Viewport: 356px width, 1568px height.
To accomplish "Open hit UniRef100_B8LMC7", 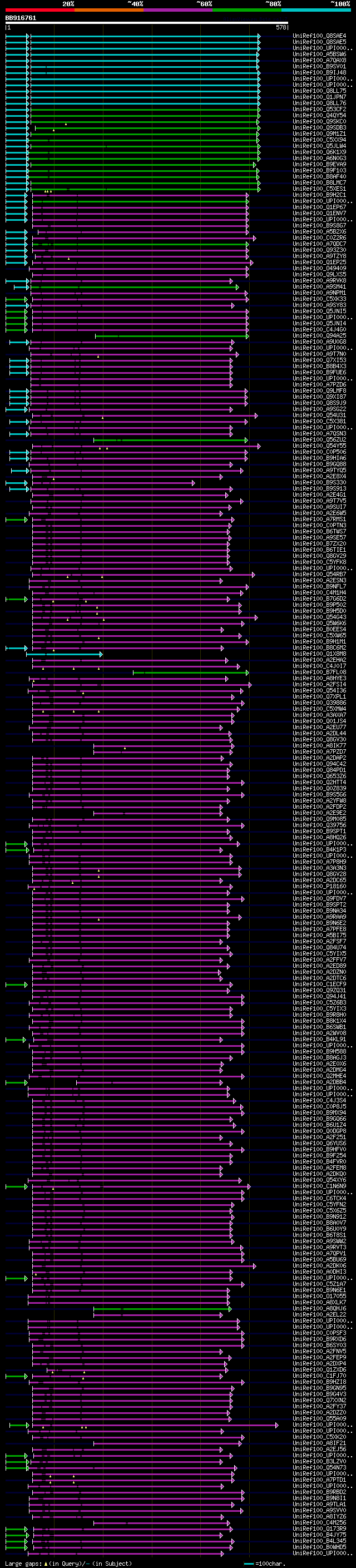I will [319, 182].
